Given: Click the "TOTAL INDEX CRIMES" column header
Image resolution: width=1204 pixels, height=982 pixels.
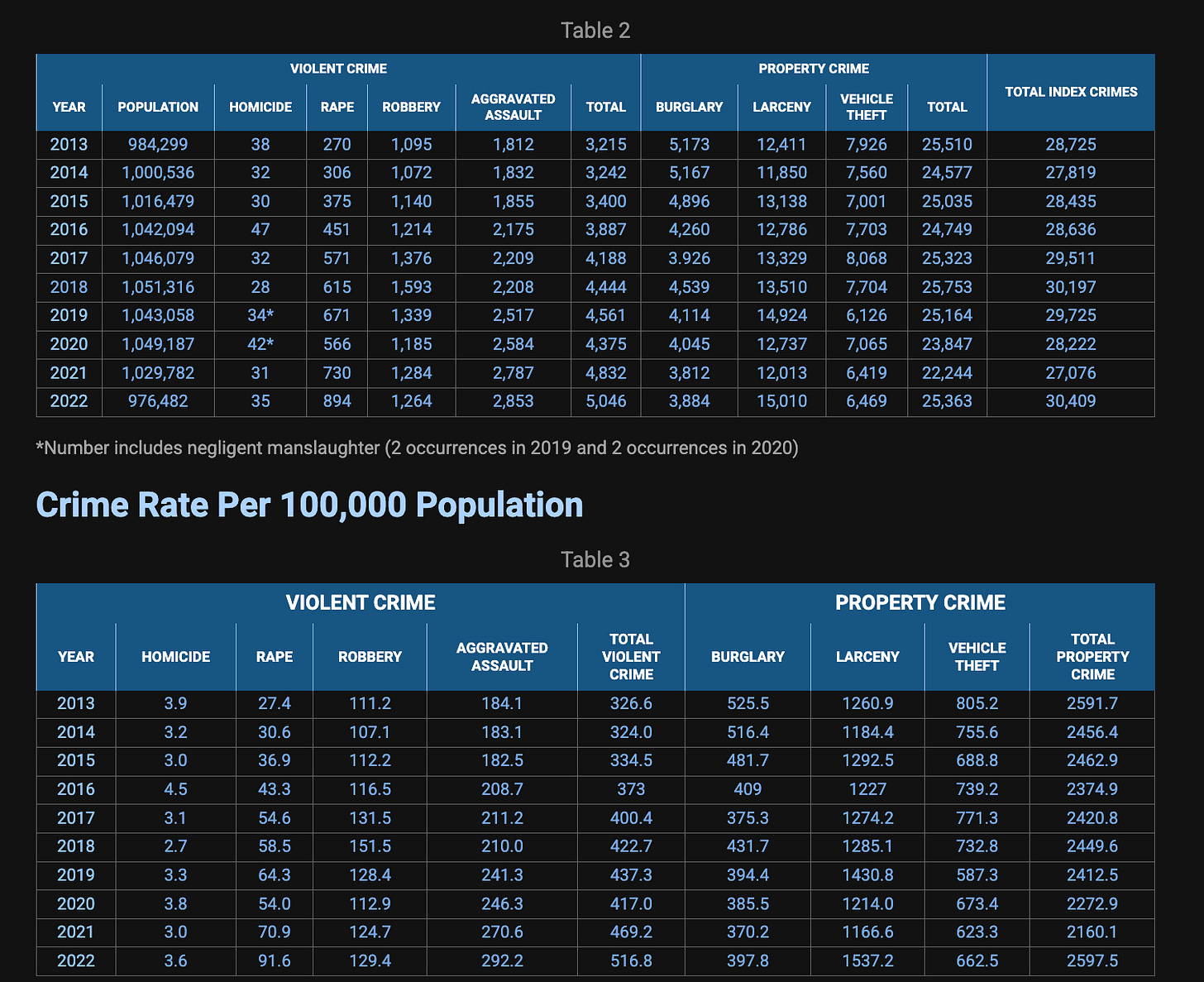Looking at the screenshot, I should pos(1071,92).
